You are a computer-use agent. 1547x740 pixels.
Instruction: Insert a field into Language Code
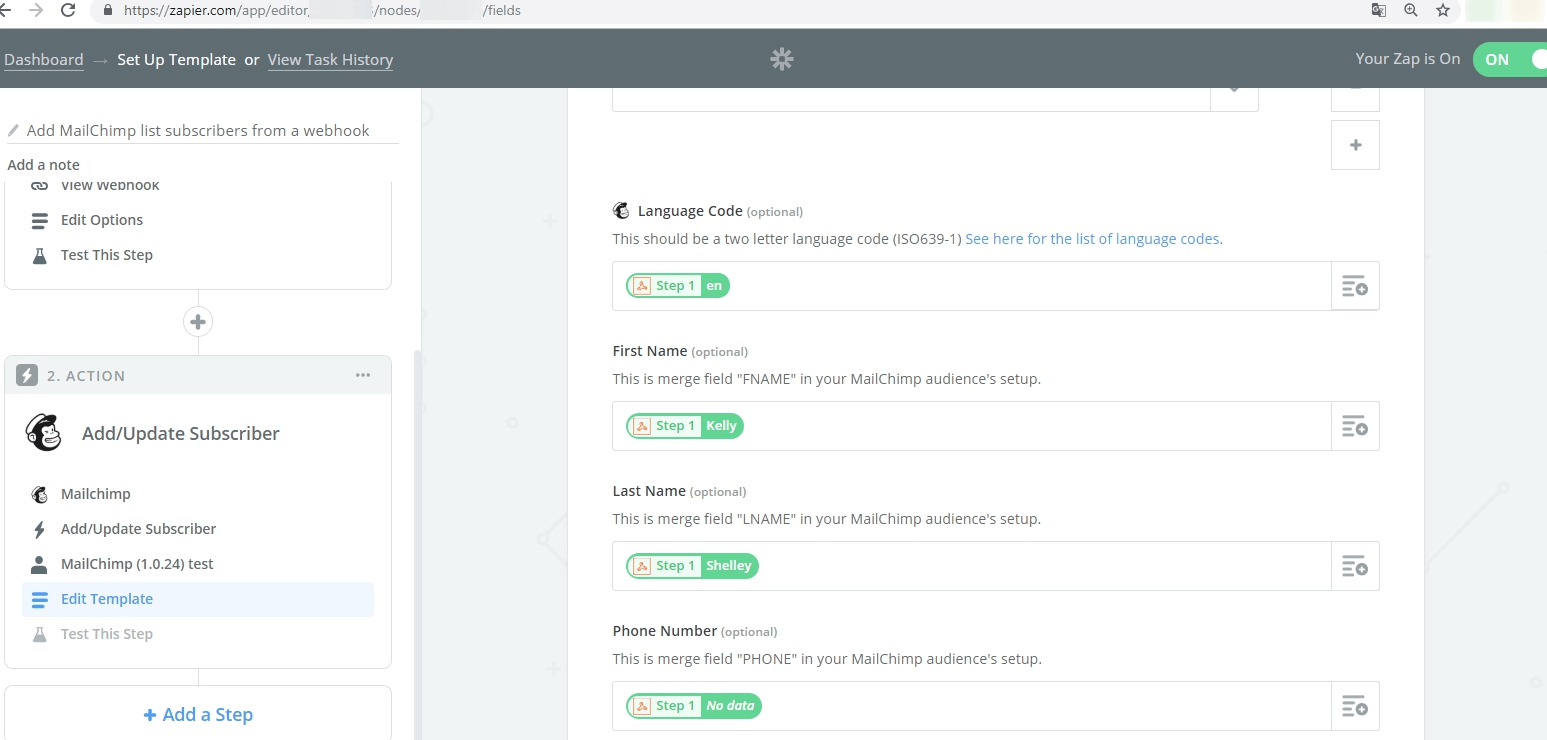1355,286
